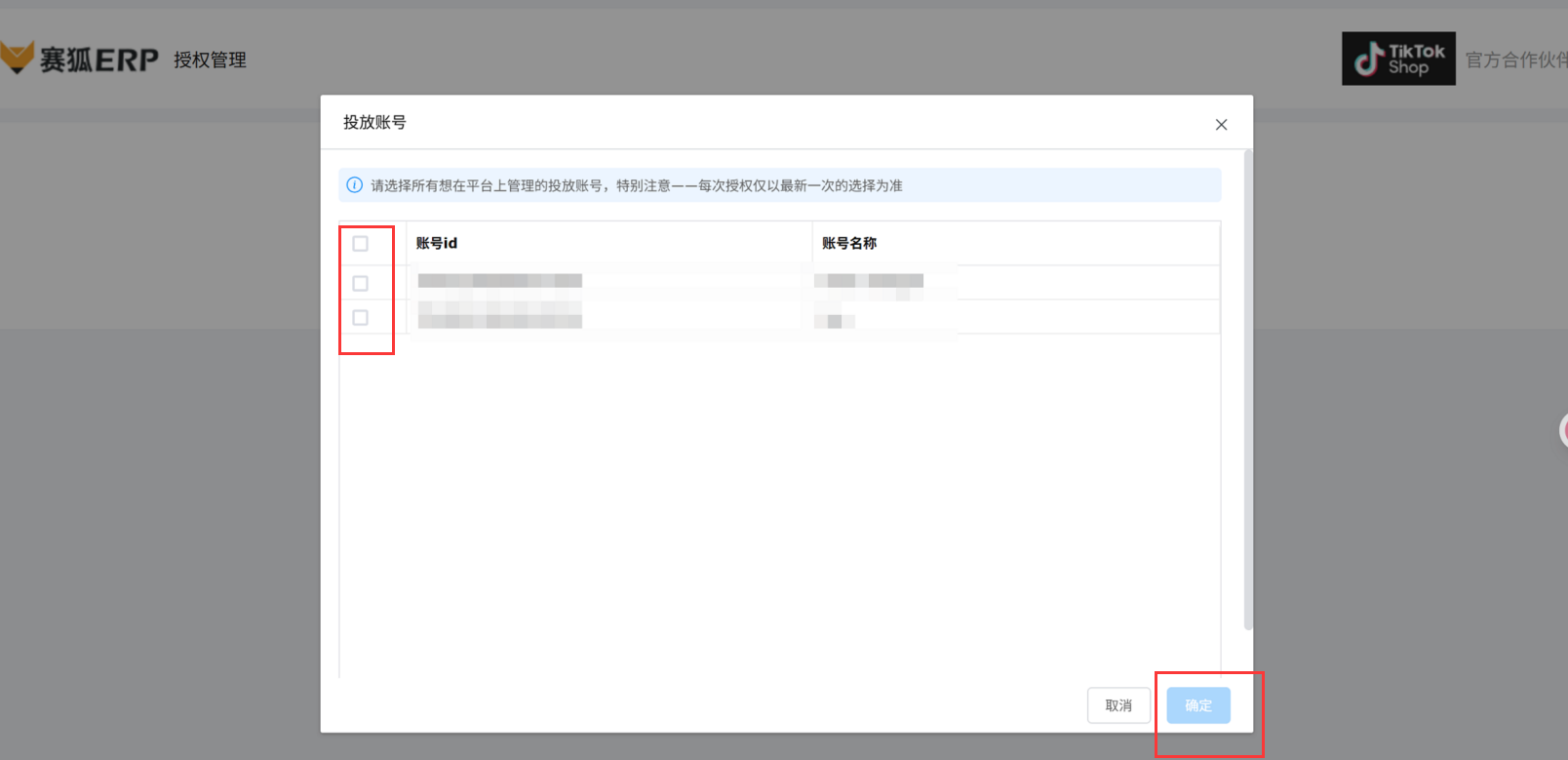
Task: Click the 账号名称 column header
Action: pyautogui.click(x=849, y=244)
